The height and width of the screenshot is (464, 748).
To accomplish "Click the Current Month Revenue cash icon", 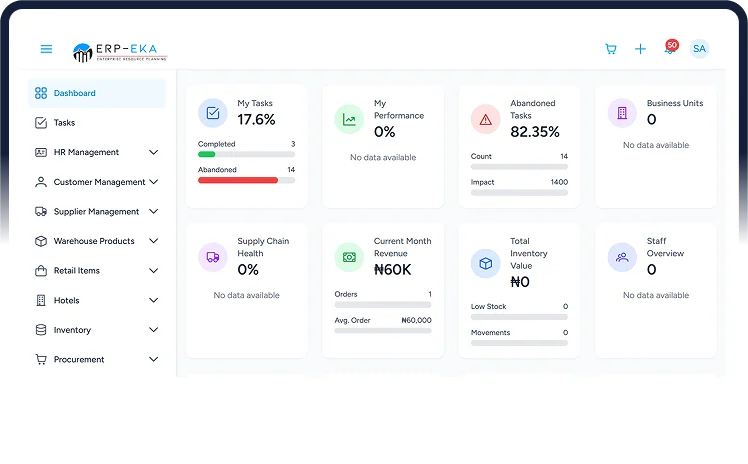I will tap(349, 257).
